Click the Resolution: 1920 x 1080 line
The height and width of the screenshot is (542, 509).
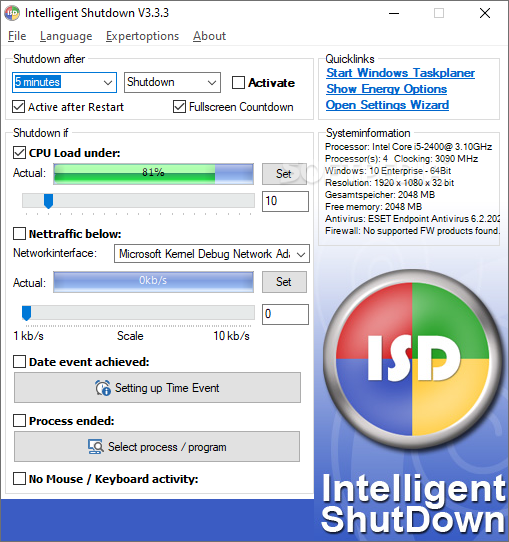389,183
